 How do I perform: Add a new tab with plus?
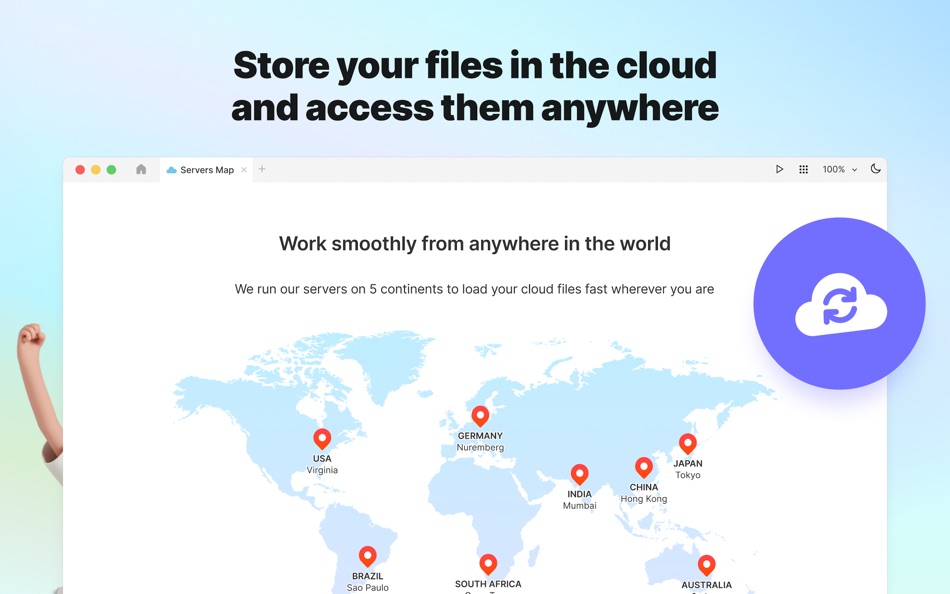(262, 169)
